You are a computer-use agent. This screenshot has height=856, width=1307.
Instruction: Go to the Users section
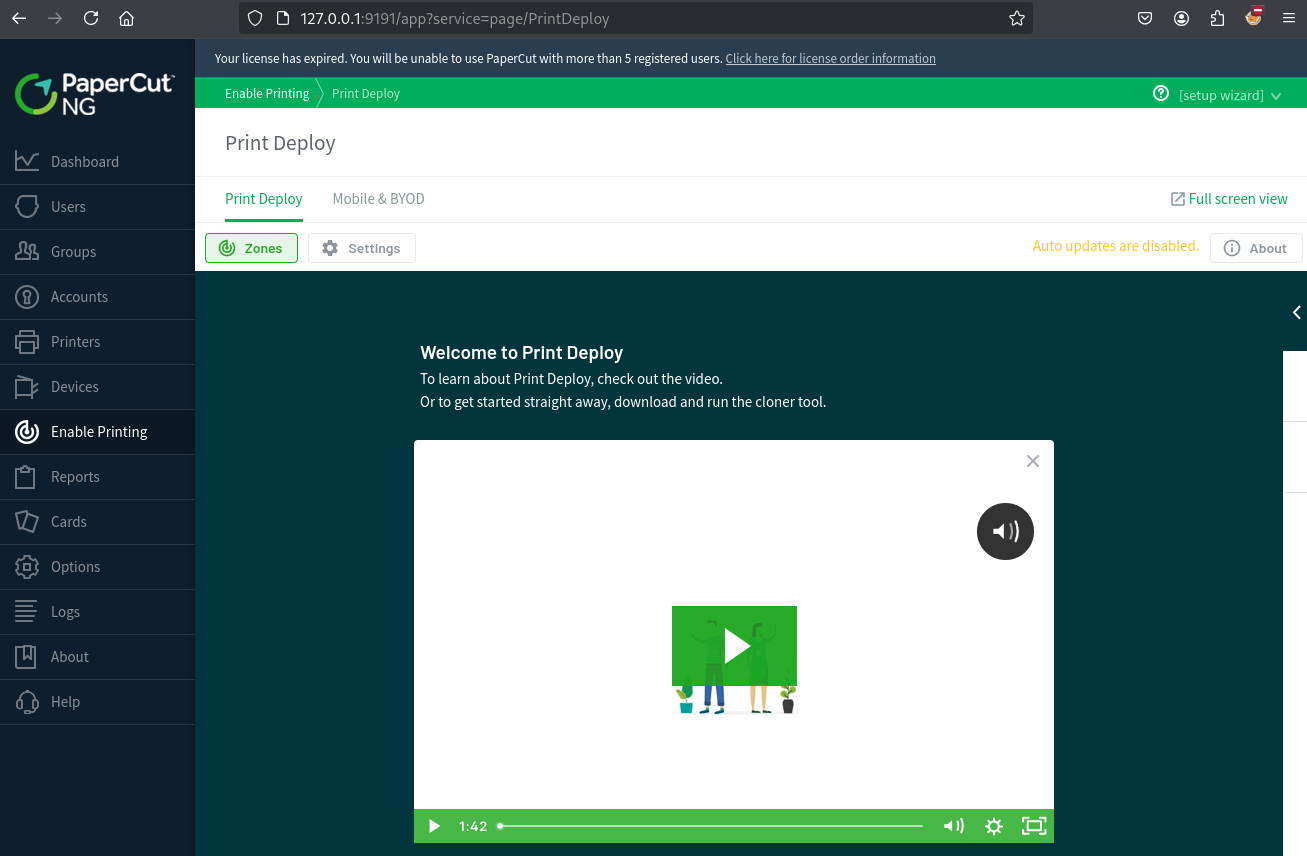coord(97,207)
